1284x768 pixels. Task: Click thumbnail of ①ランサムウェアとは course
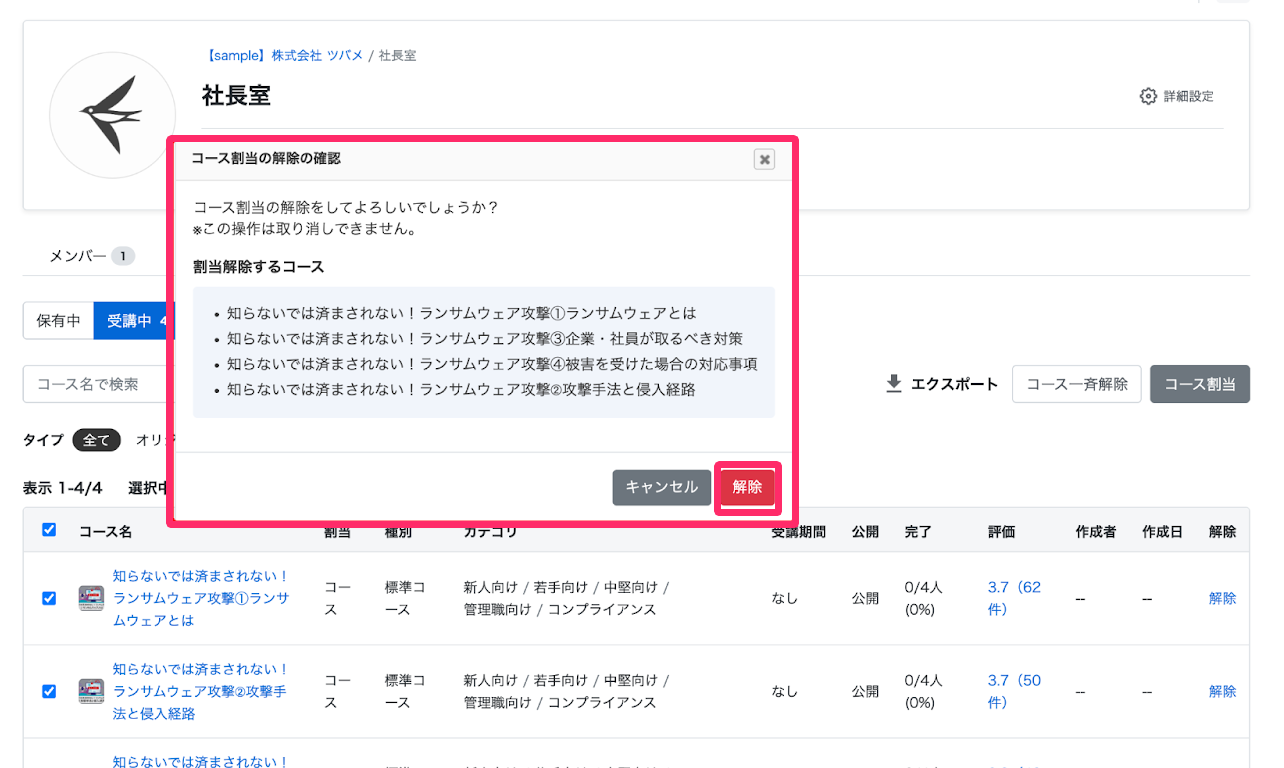91,598
